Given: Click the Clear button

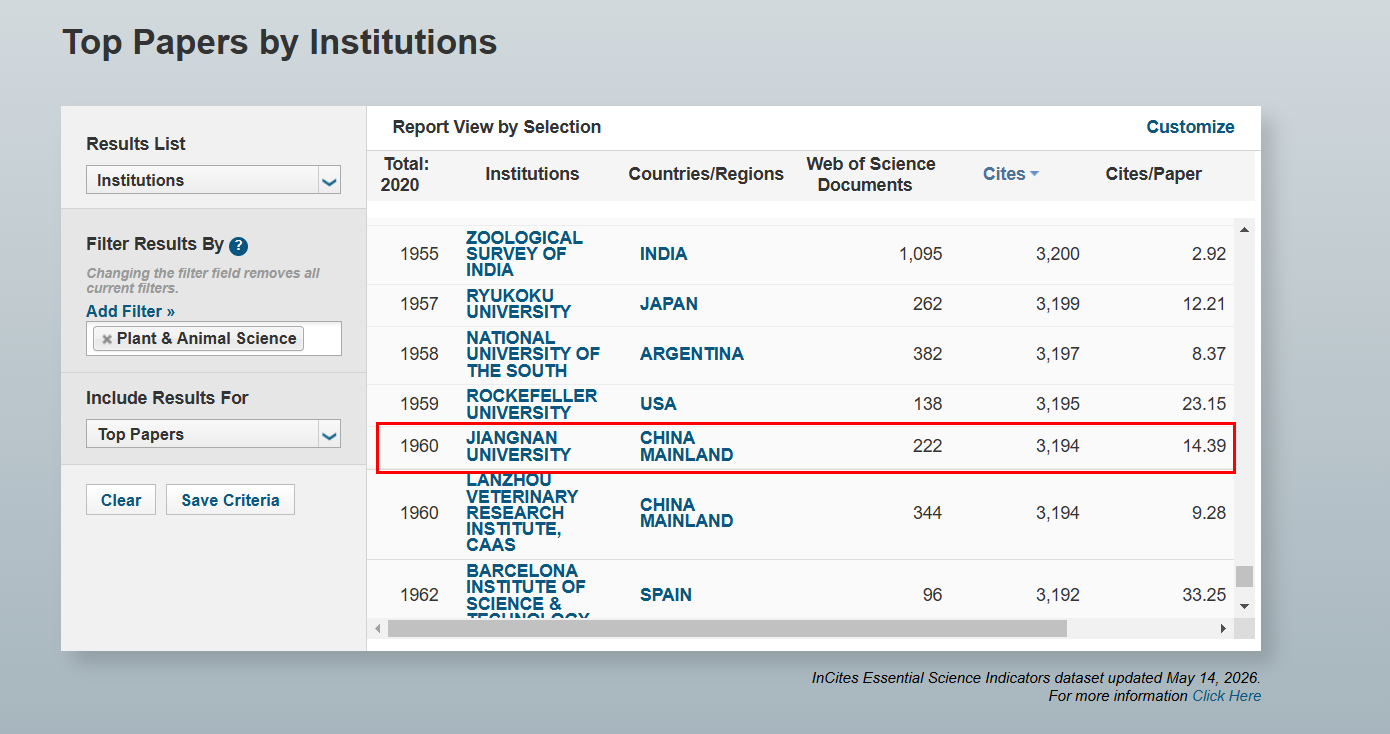Looking at the screenshot, I should (x=121, y=500).
